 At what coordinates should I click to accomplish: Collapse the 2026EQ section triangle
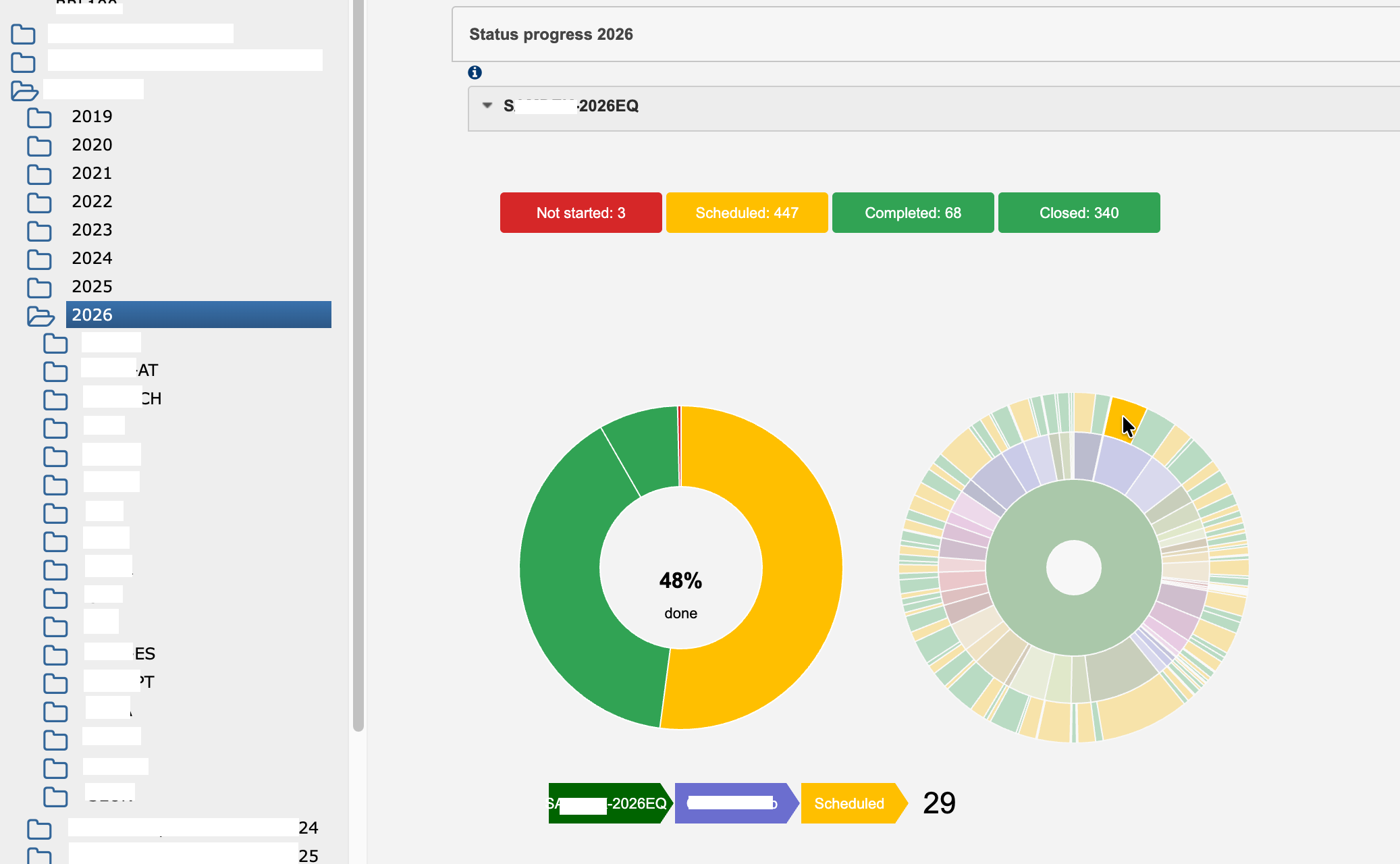487,105
